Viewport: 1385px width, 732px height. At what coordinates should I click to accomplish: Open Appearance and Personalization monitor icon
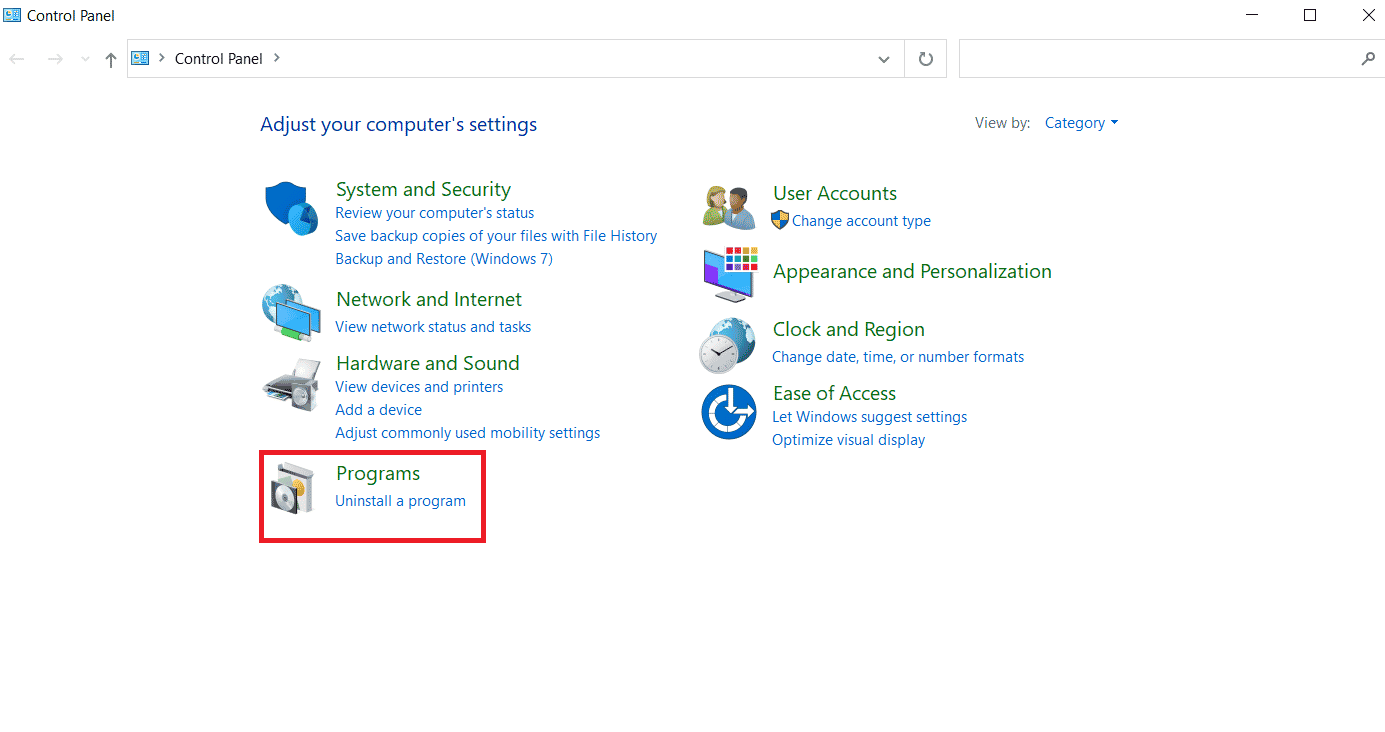729,273
